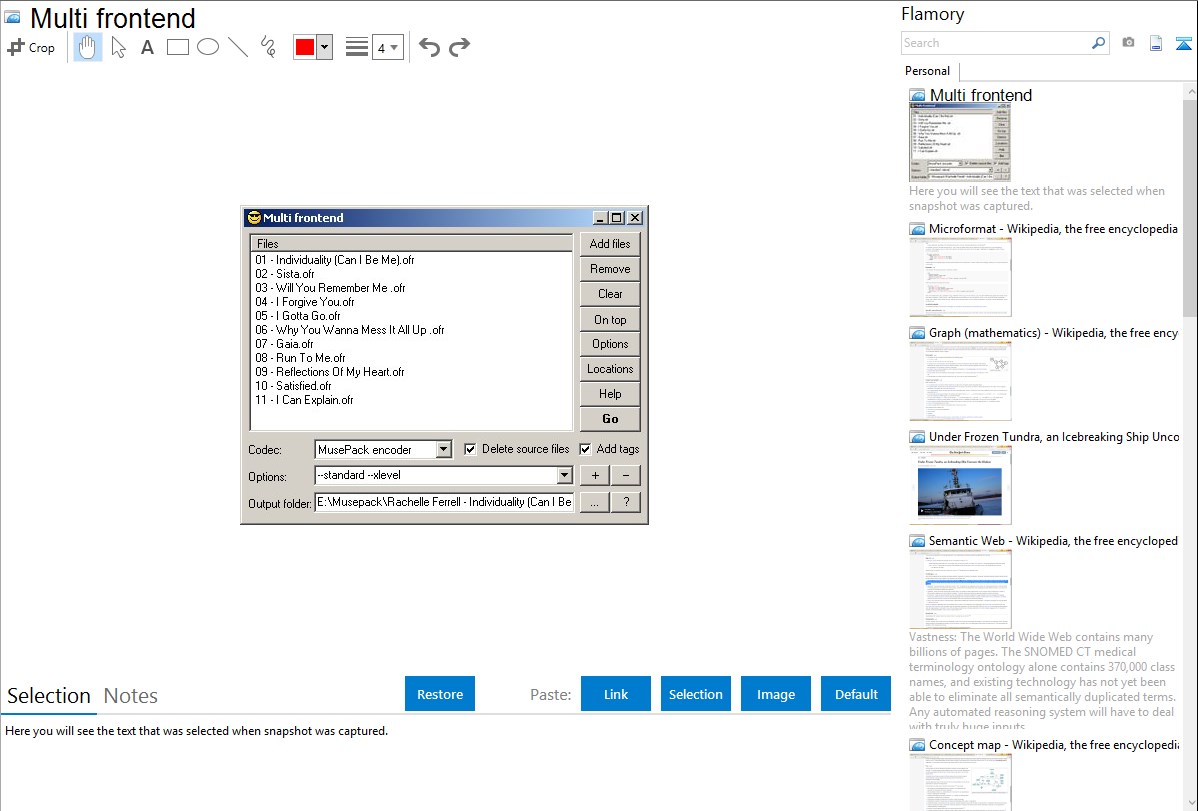Open the line width 4 dropdown

387,47
